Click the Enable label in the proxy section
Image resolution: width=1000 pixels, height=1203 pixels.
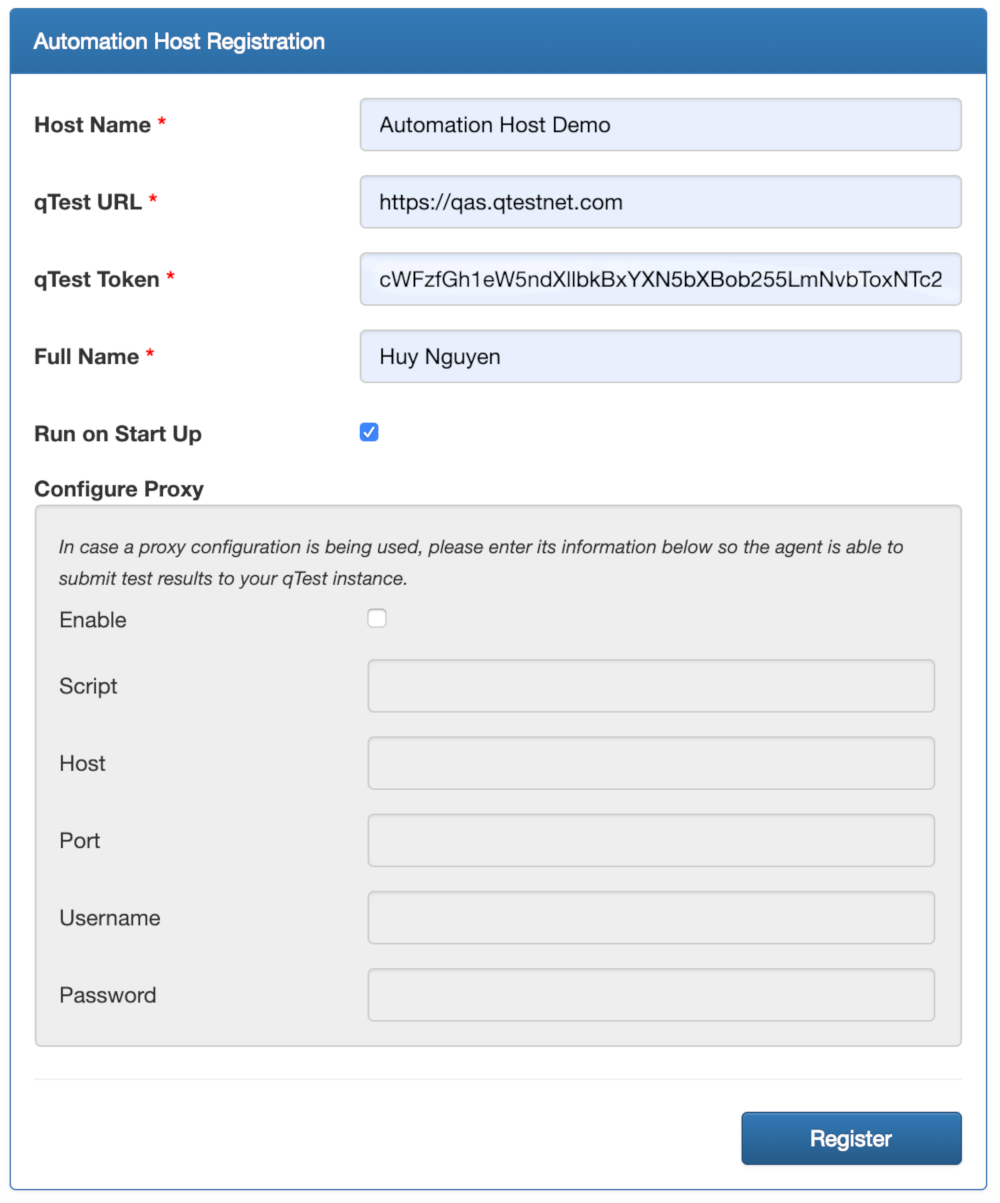(x=92, y=619)
